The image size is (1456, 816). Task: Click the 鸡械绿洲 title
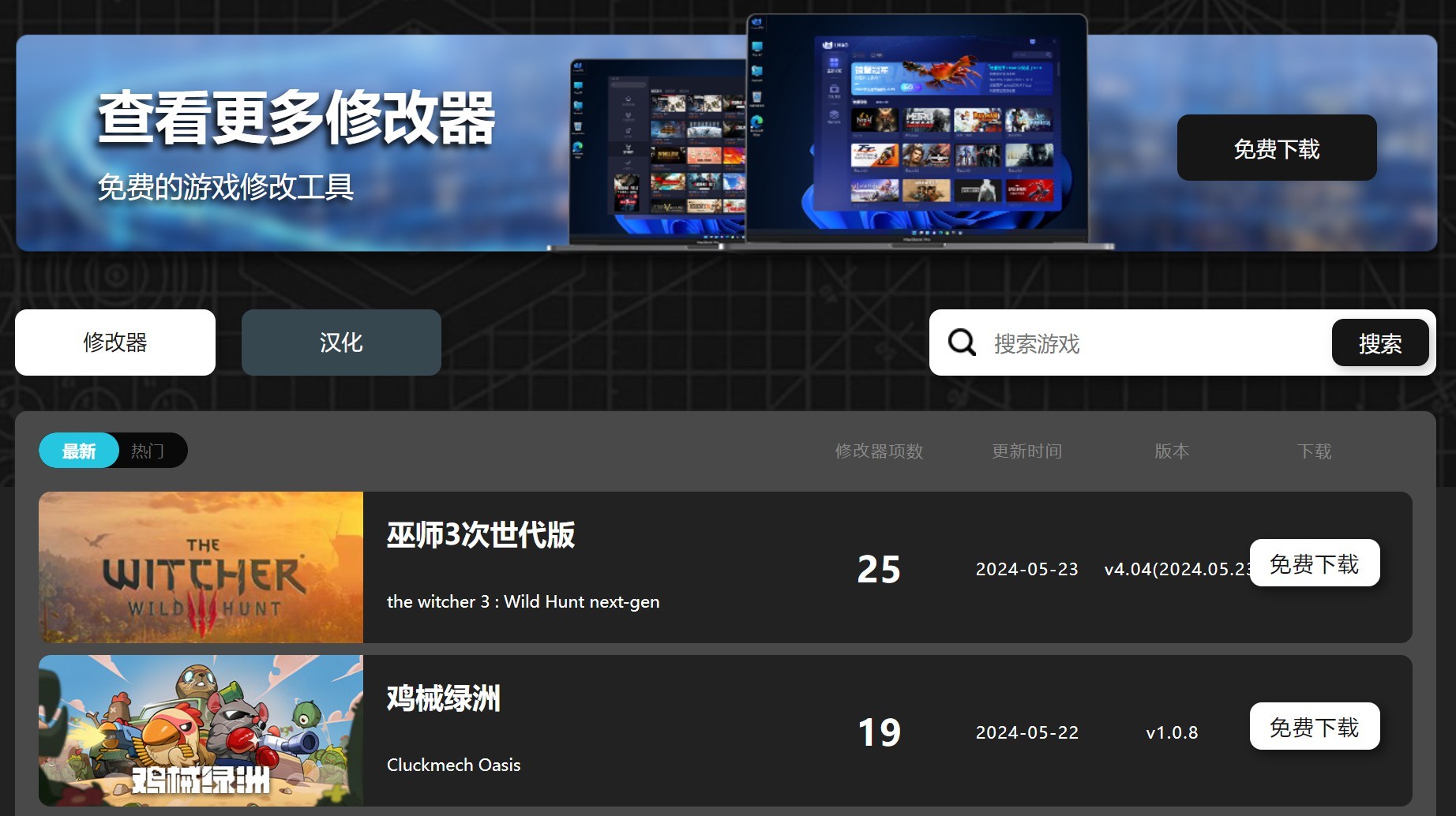444,698
